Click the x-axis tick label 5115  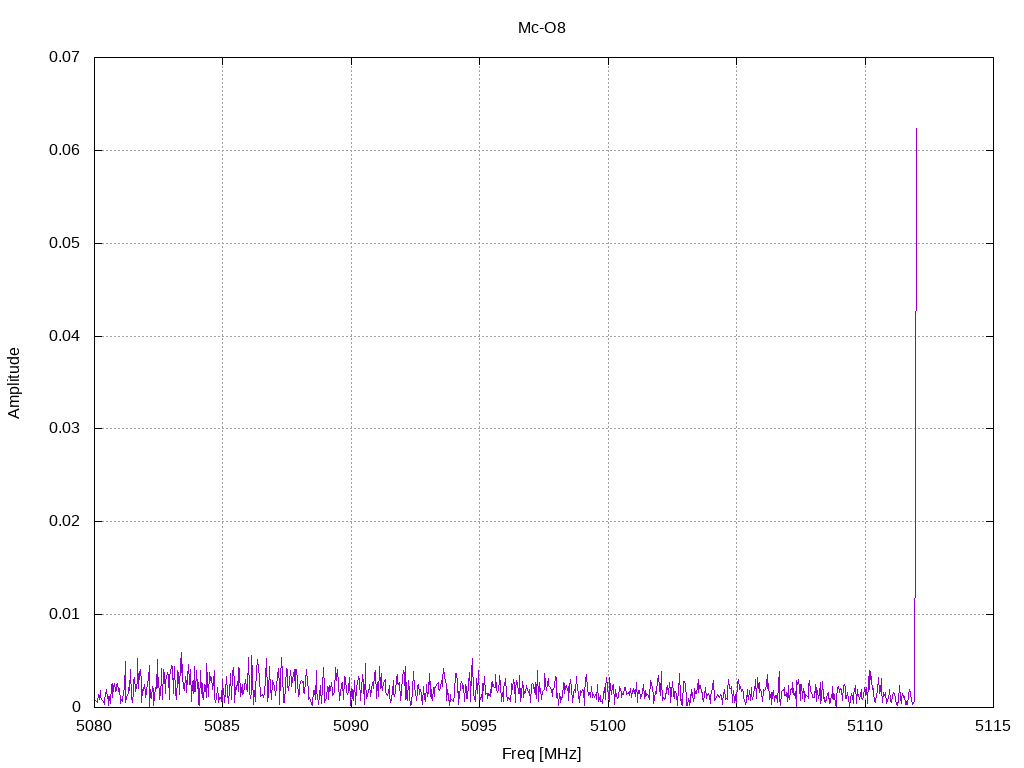[x=993, y=726]
